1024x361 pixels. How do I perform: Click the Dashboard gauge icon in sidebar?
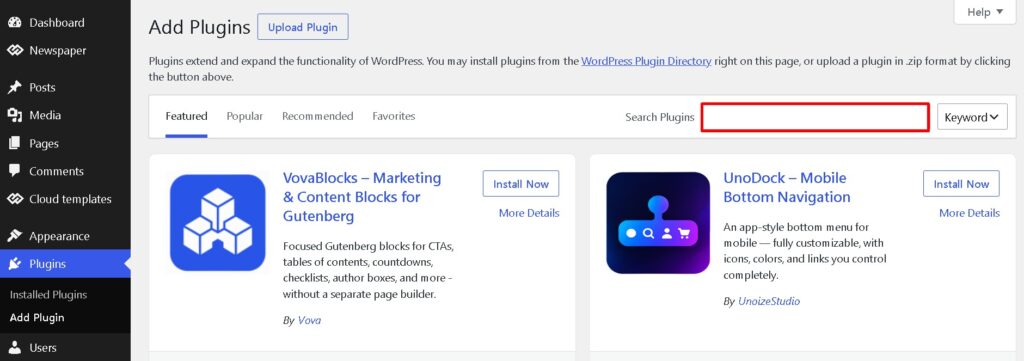14,22
